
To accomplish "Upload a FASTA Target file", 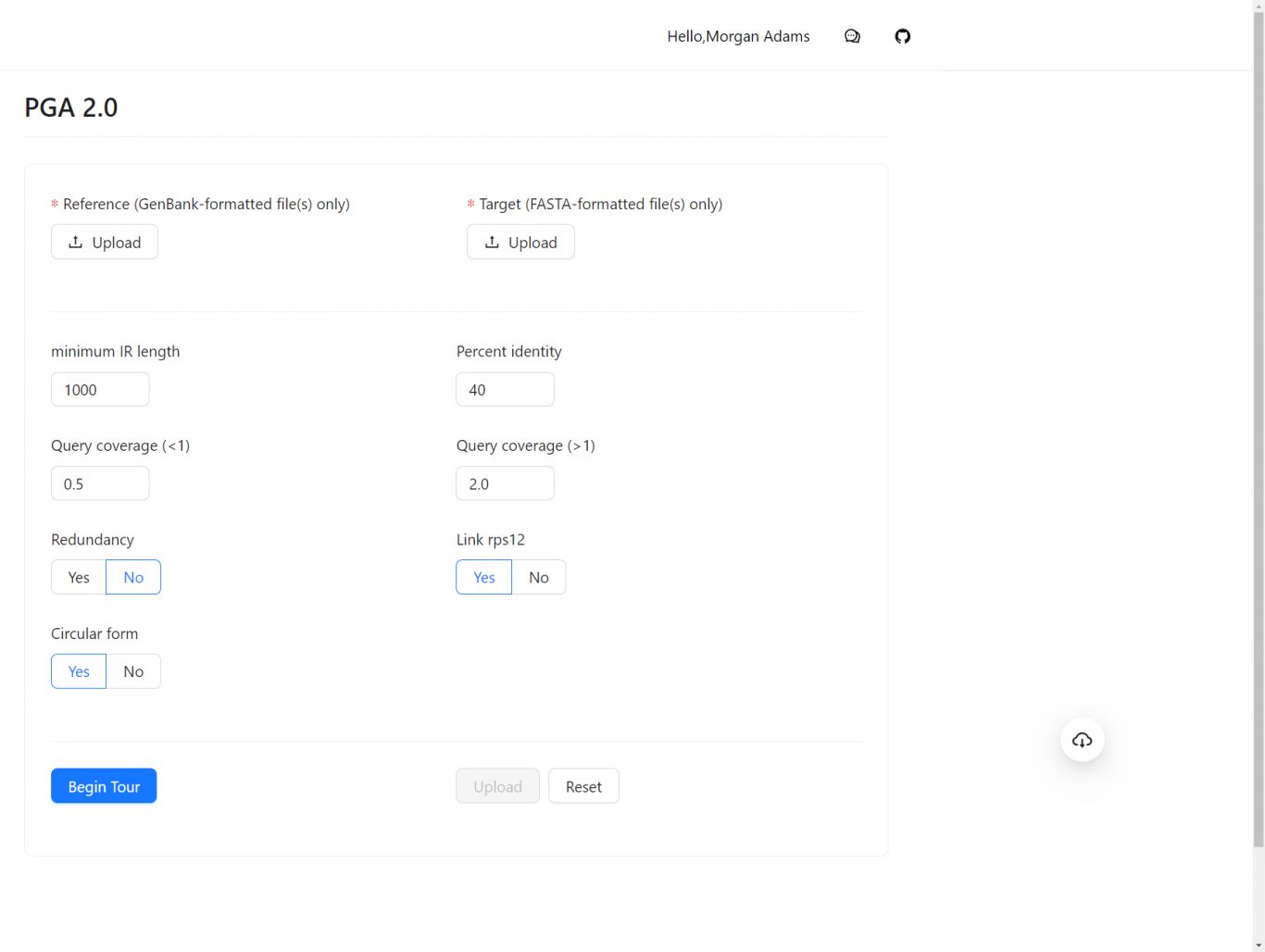I will point(520,242).
